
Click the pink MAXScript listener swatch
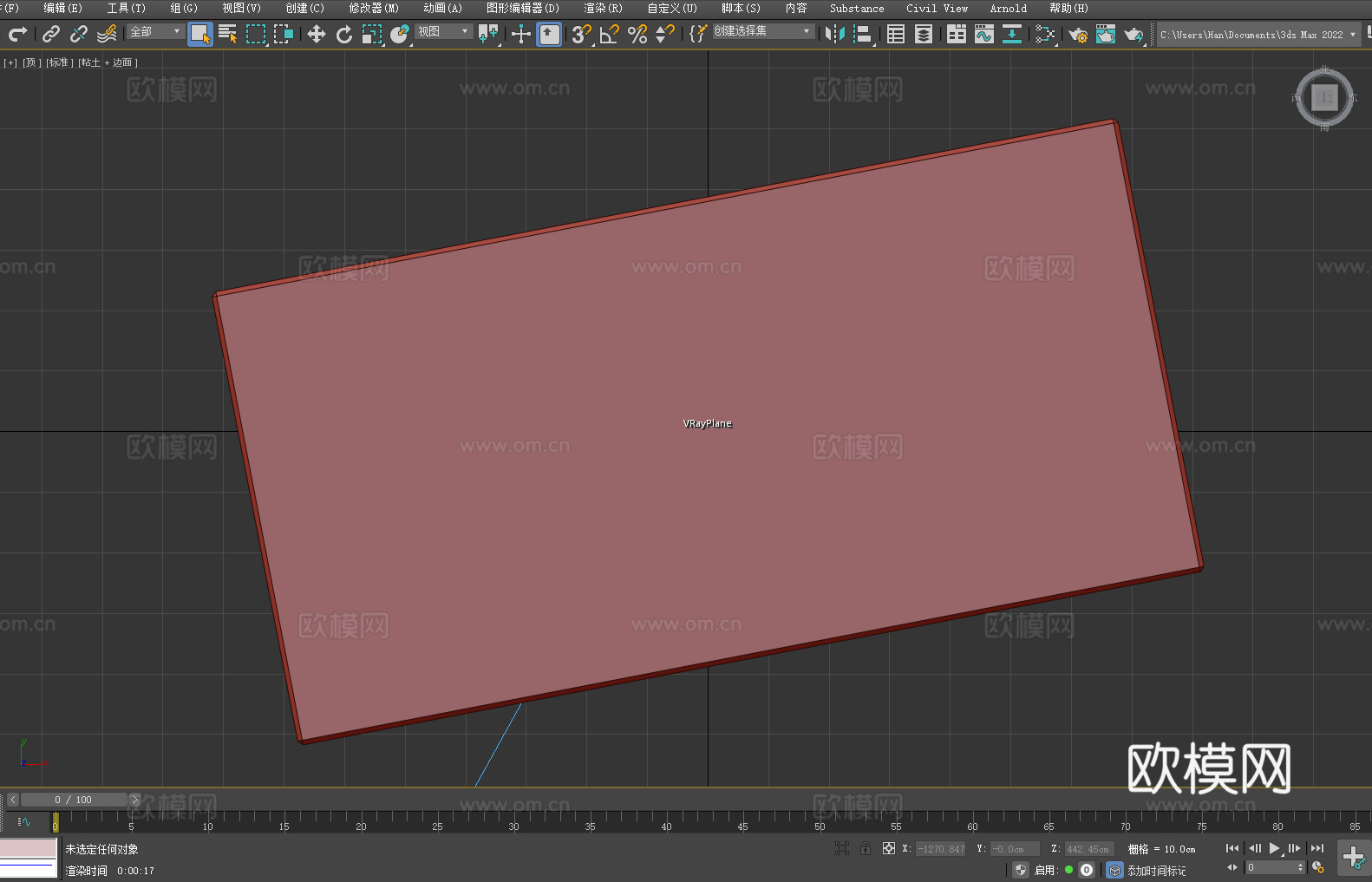(29, 847)
